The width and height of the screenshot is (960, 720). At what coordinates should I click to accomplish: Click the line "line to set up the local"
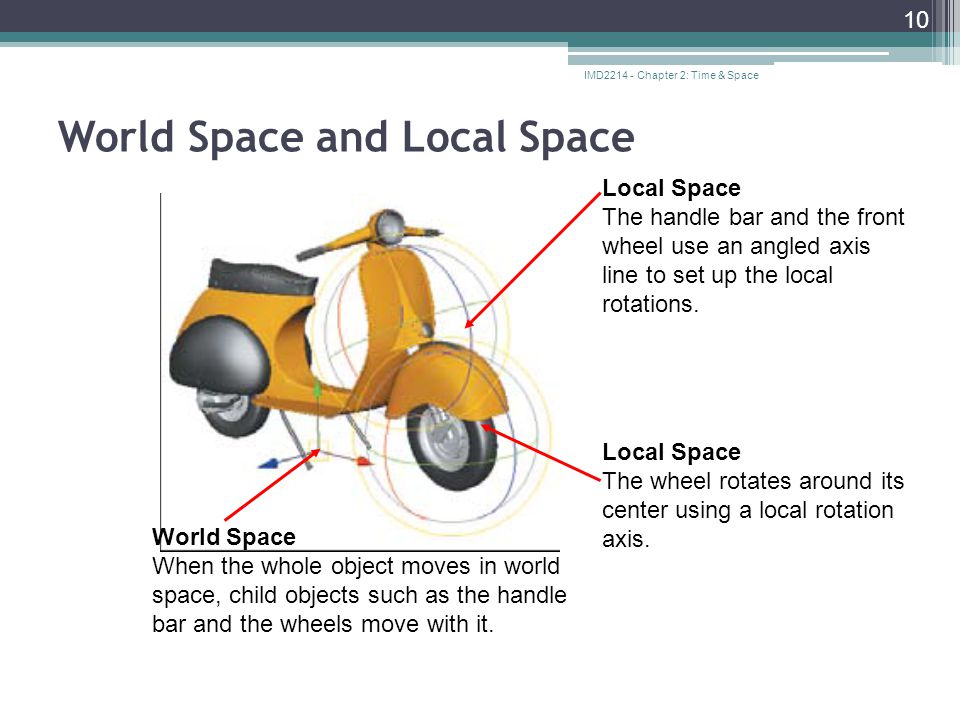[x=718, y=276]
